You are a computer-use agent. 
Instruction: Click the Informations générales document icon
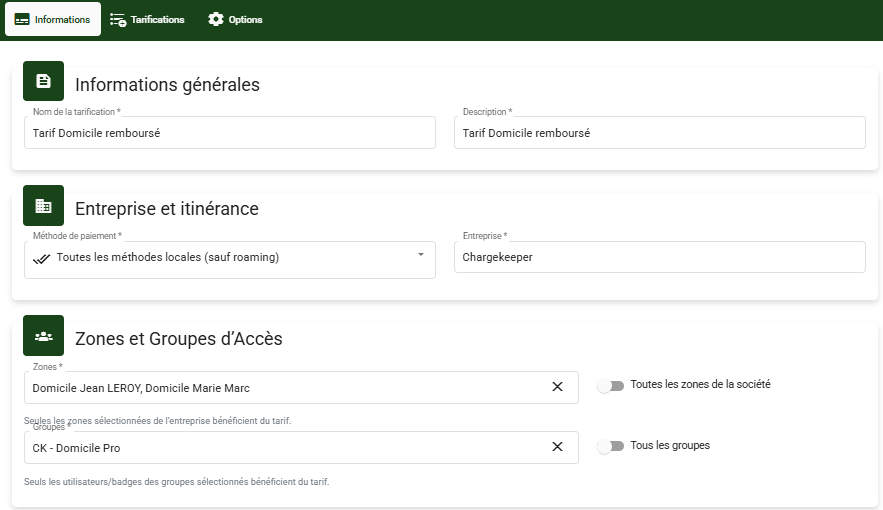[x=43, y=81]
